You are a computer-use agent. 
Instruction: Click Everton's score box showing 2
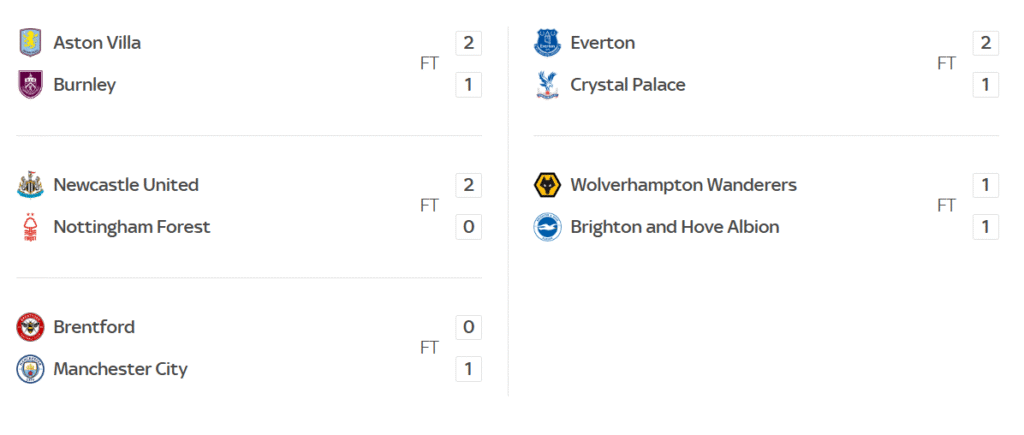click(x=985, y=43)
